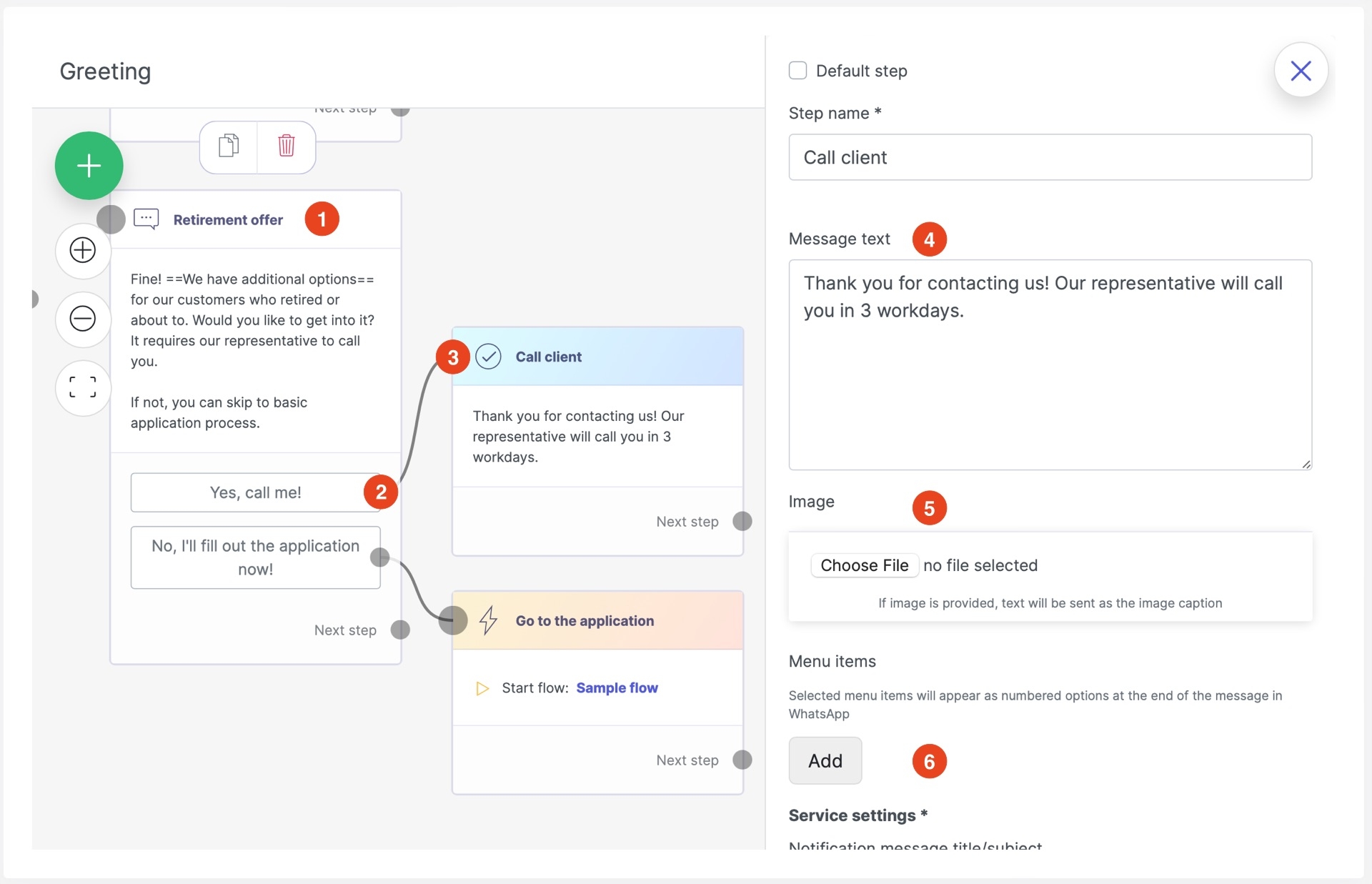Click the Next step connector of Go to the application
This screenshot has height=884, width=1372.
742,760
